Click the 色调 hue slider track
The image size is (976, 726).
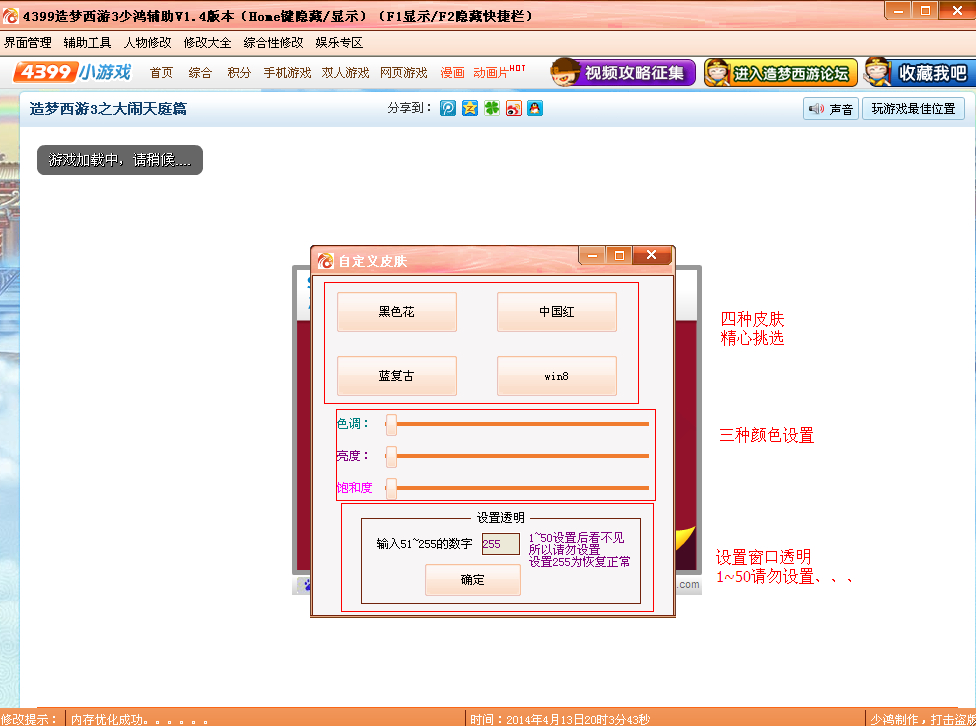520,424
